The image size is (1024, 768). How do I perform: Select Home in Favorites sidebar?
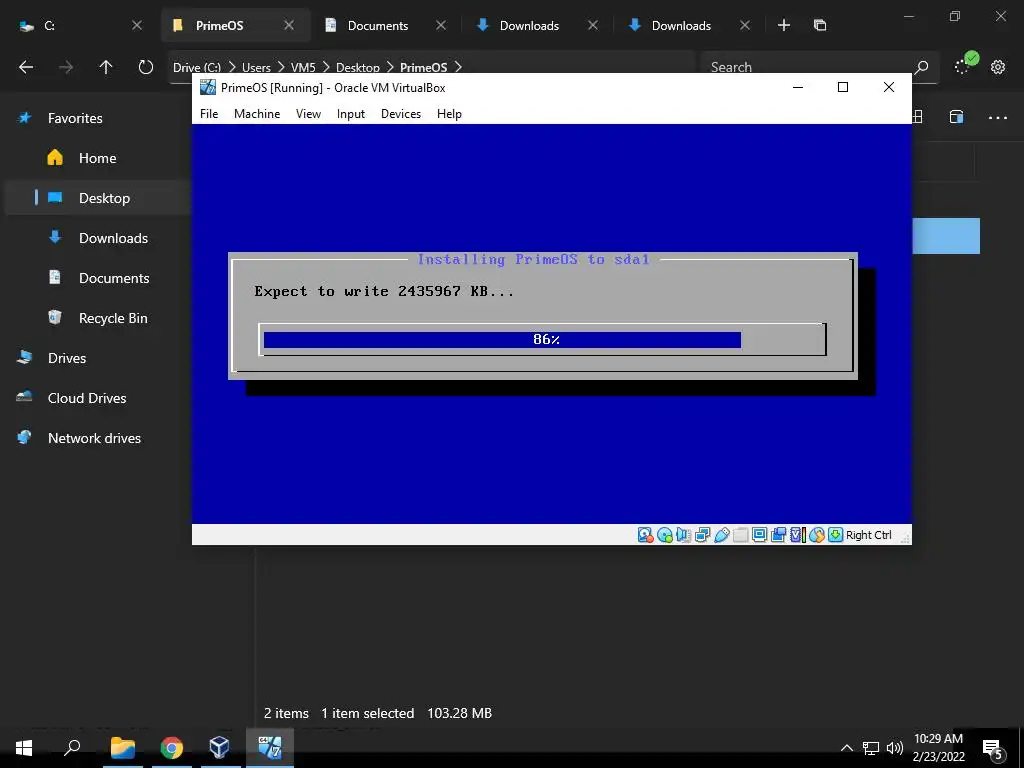tap(98, 158)
